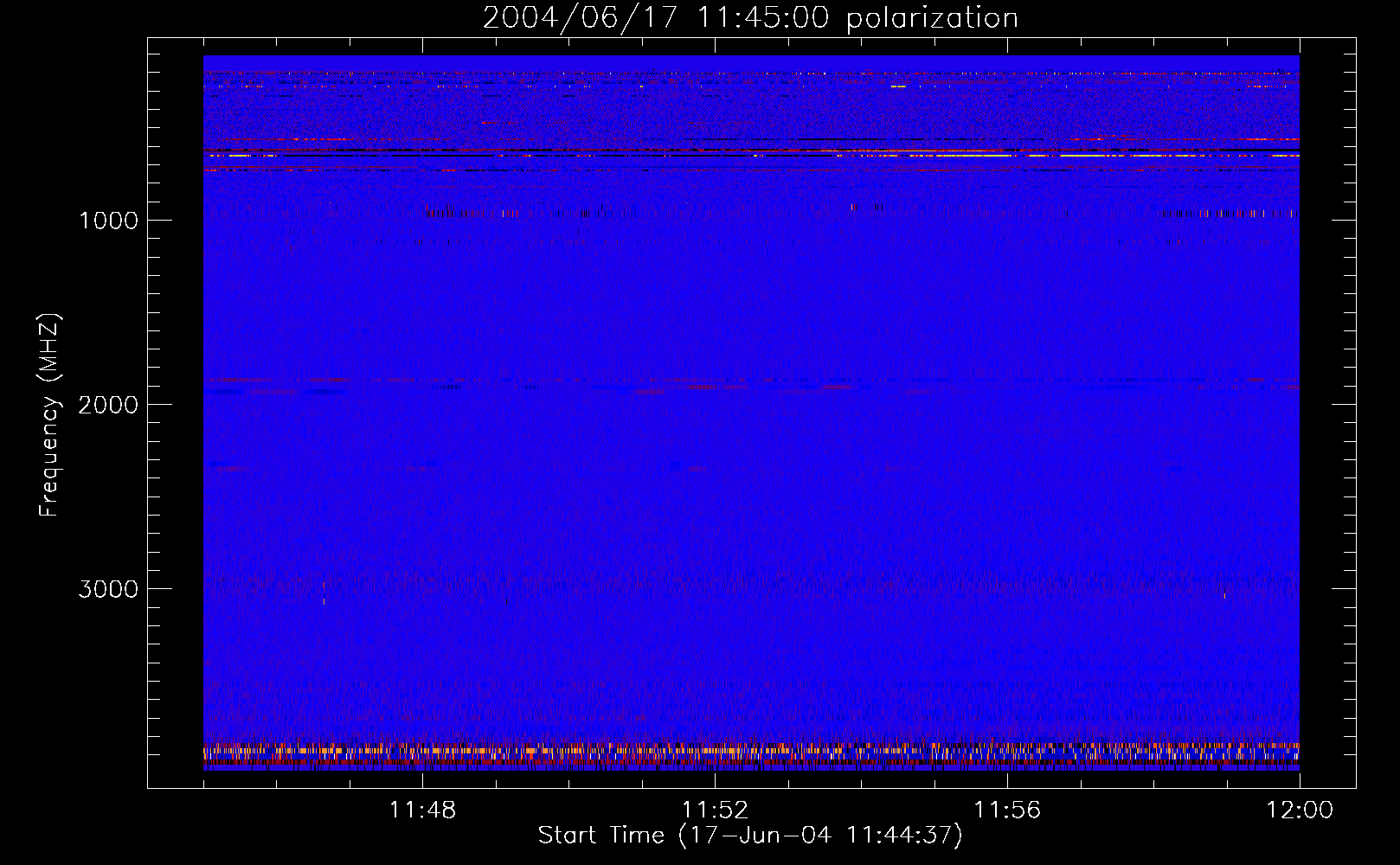Click the 3000 frequency tick label
Viewport: 1400px width, 865px height.
pos(108,589)
